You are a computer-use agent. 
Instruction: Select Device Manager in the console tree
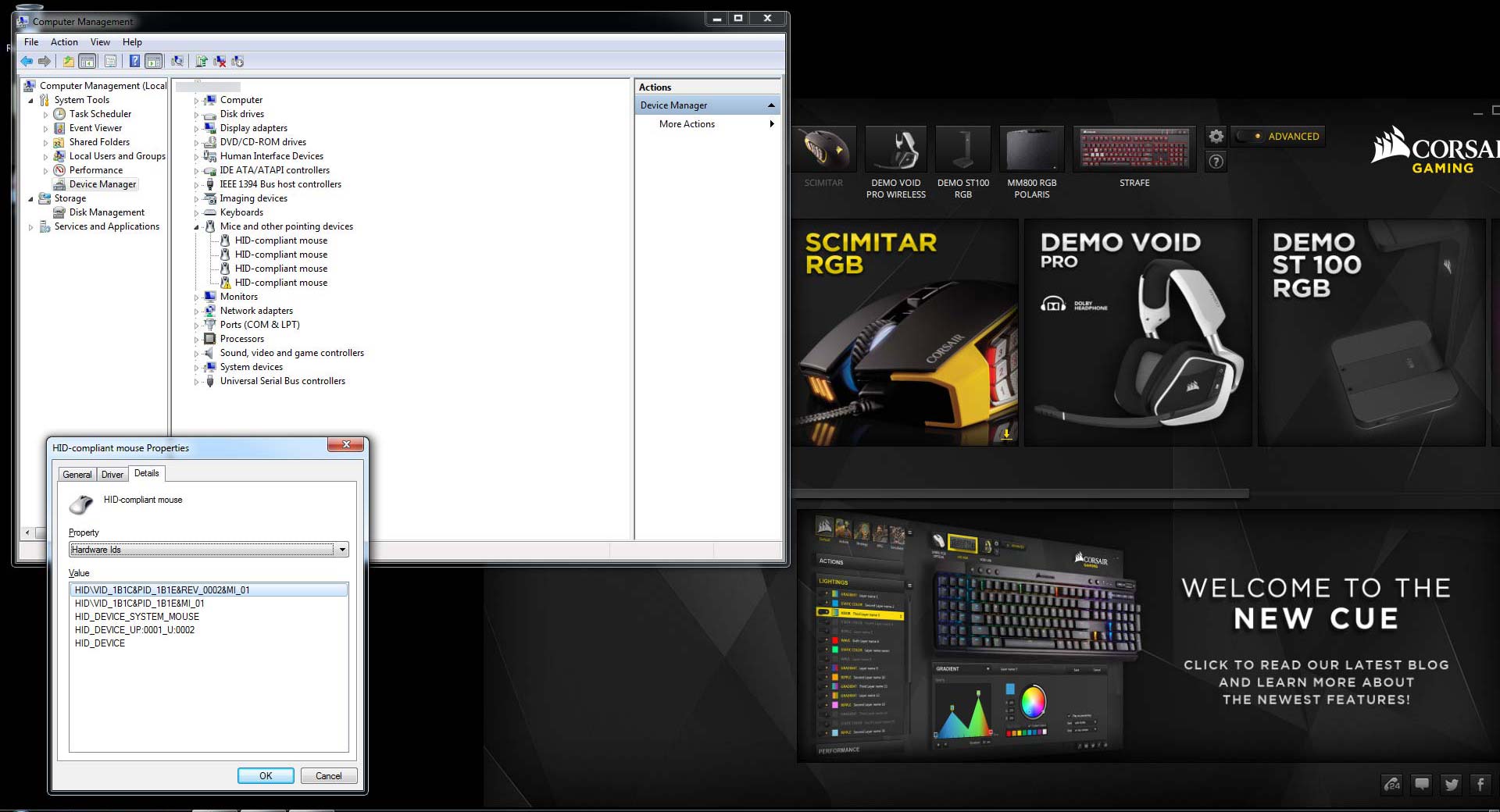(x=102, y=184)
